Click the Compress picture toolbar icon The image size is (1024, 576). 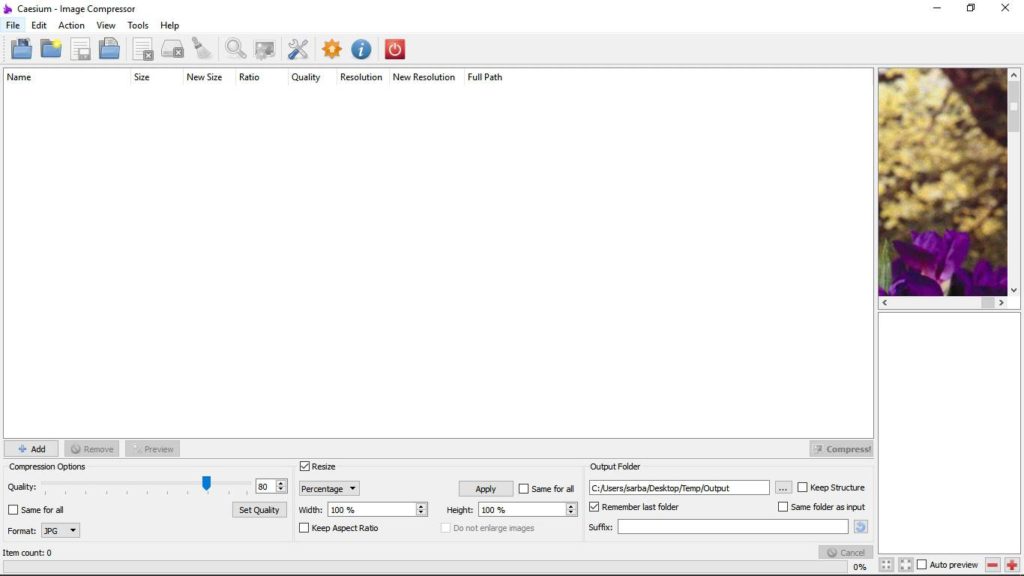[x=264, y=49]
